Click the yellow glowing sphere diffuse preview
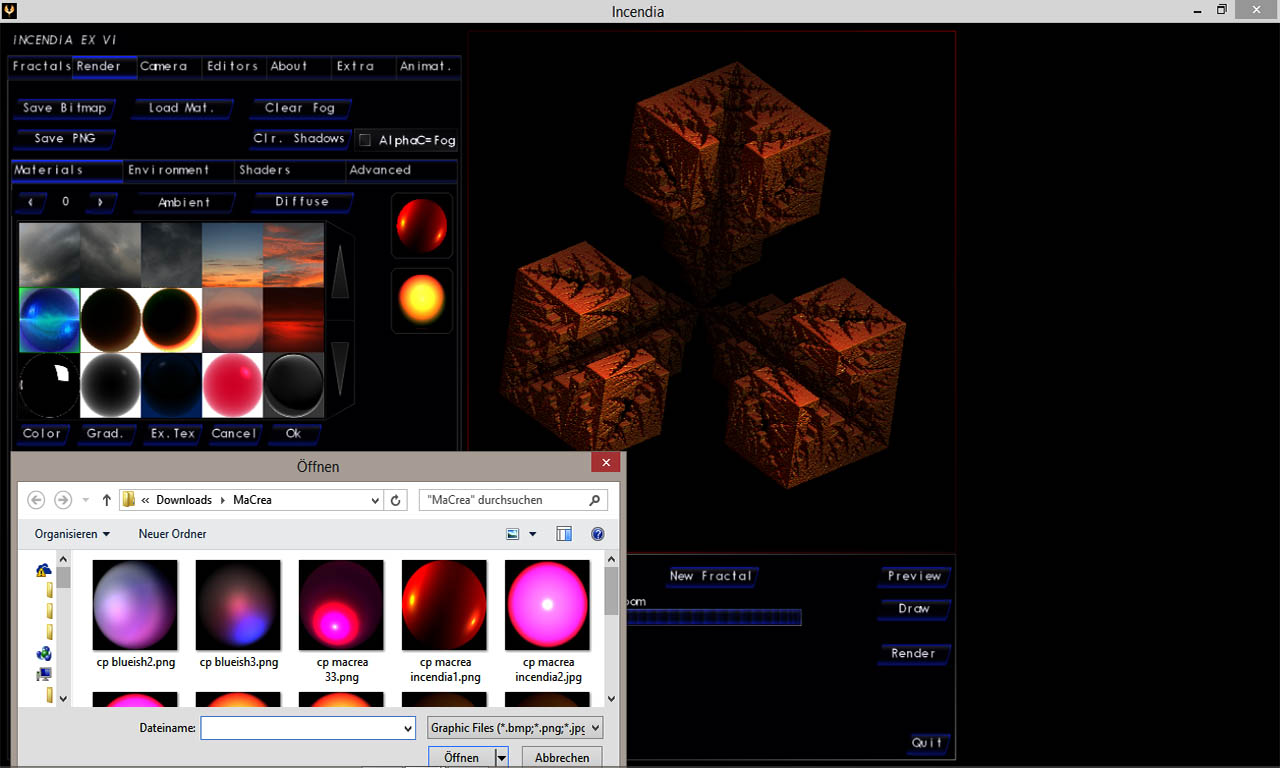 pyautogui.click(x=421, y=300)
